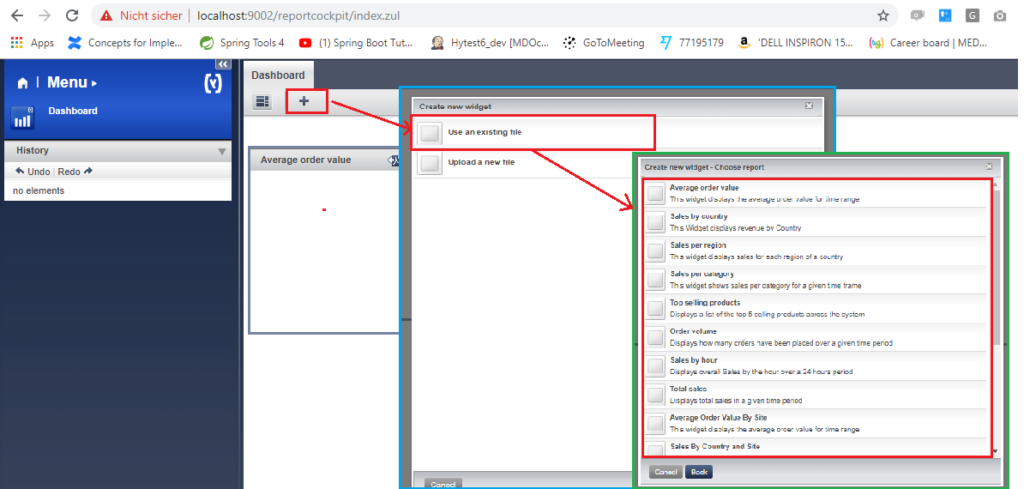Collapse sidebar with double chevron icon

click(223, 64)
